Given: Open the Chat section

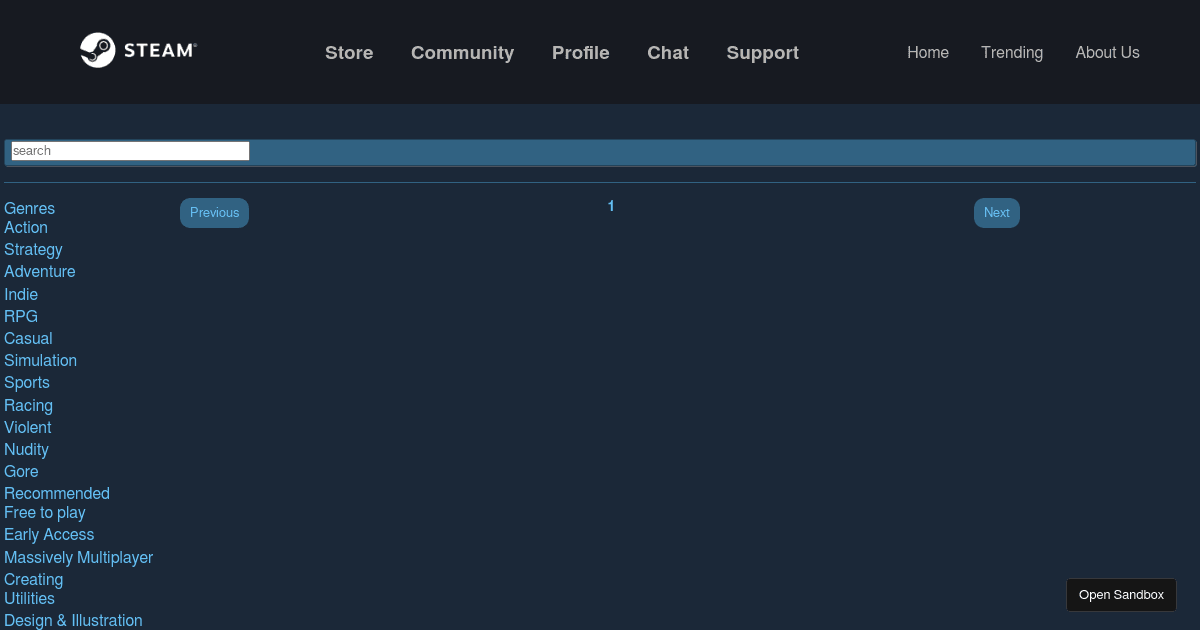Looking at the screenshot, I should (668, 53).
